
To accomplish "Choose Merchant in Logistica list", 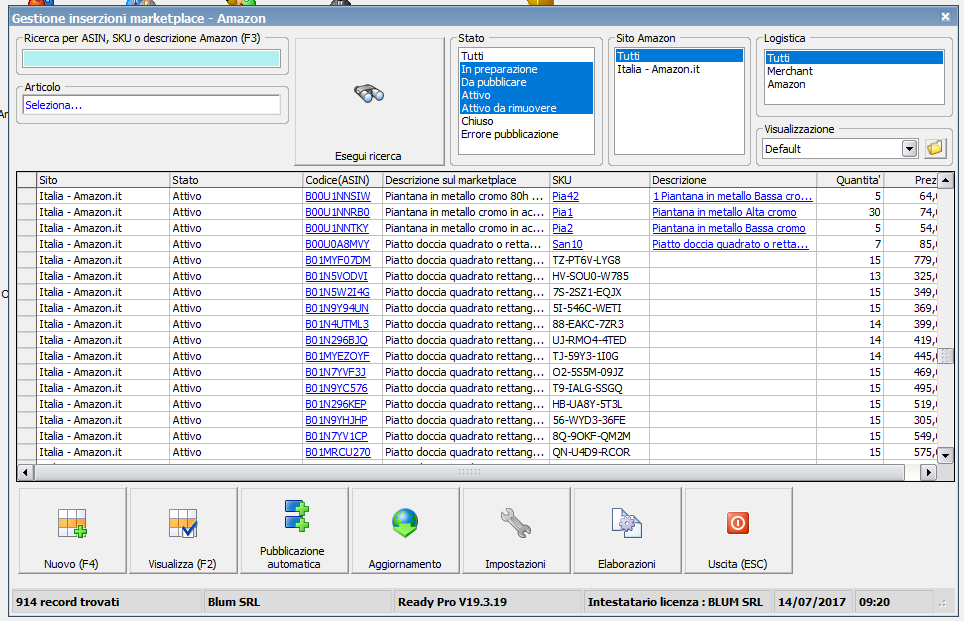I will [x=854, y=71].
